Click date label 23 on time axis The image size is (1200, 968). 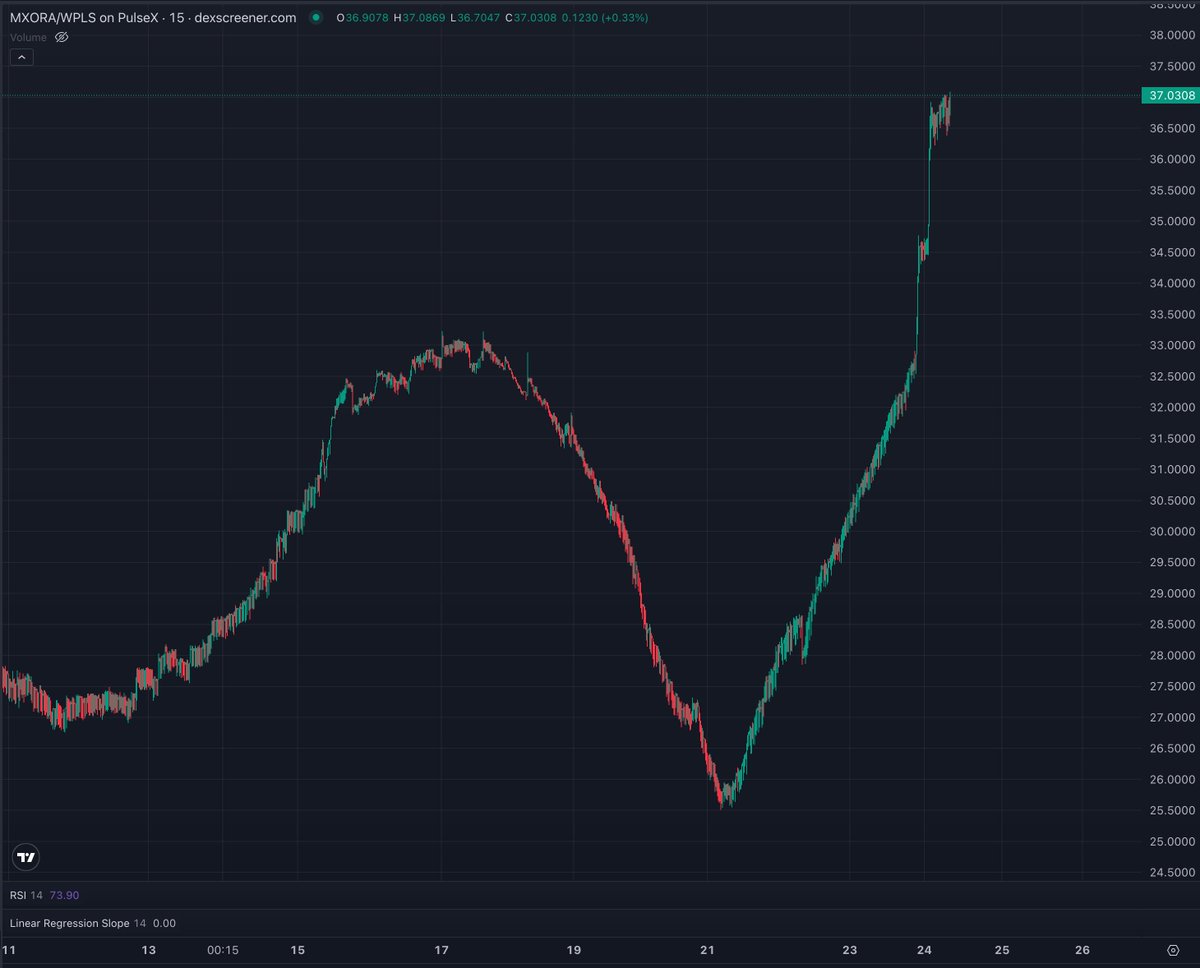(x=850, y=950)
